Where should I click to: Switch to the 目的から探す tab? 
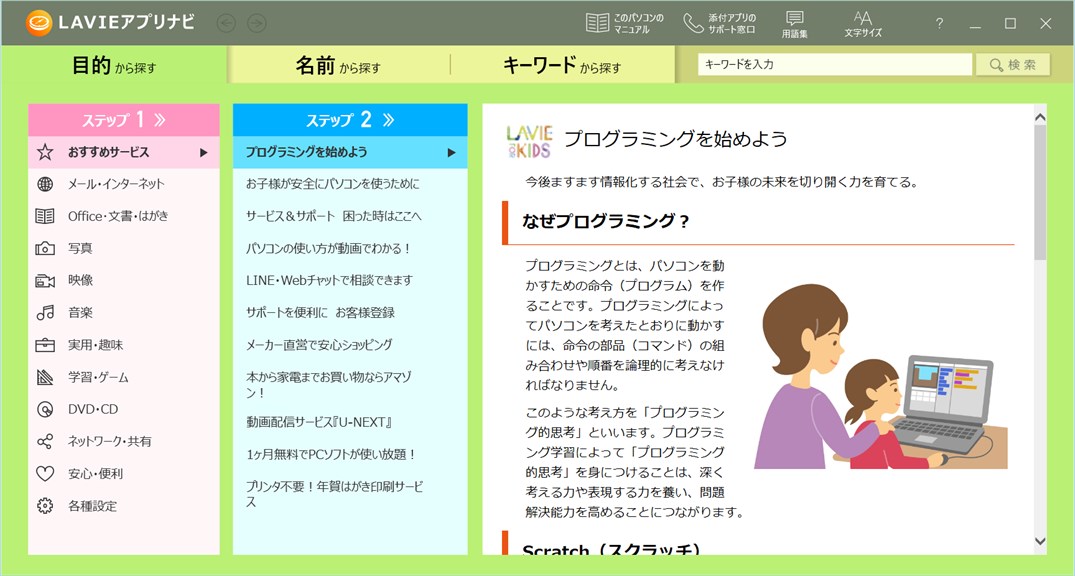click(114, 65)
